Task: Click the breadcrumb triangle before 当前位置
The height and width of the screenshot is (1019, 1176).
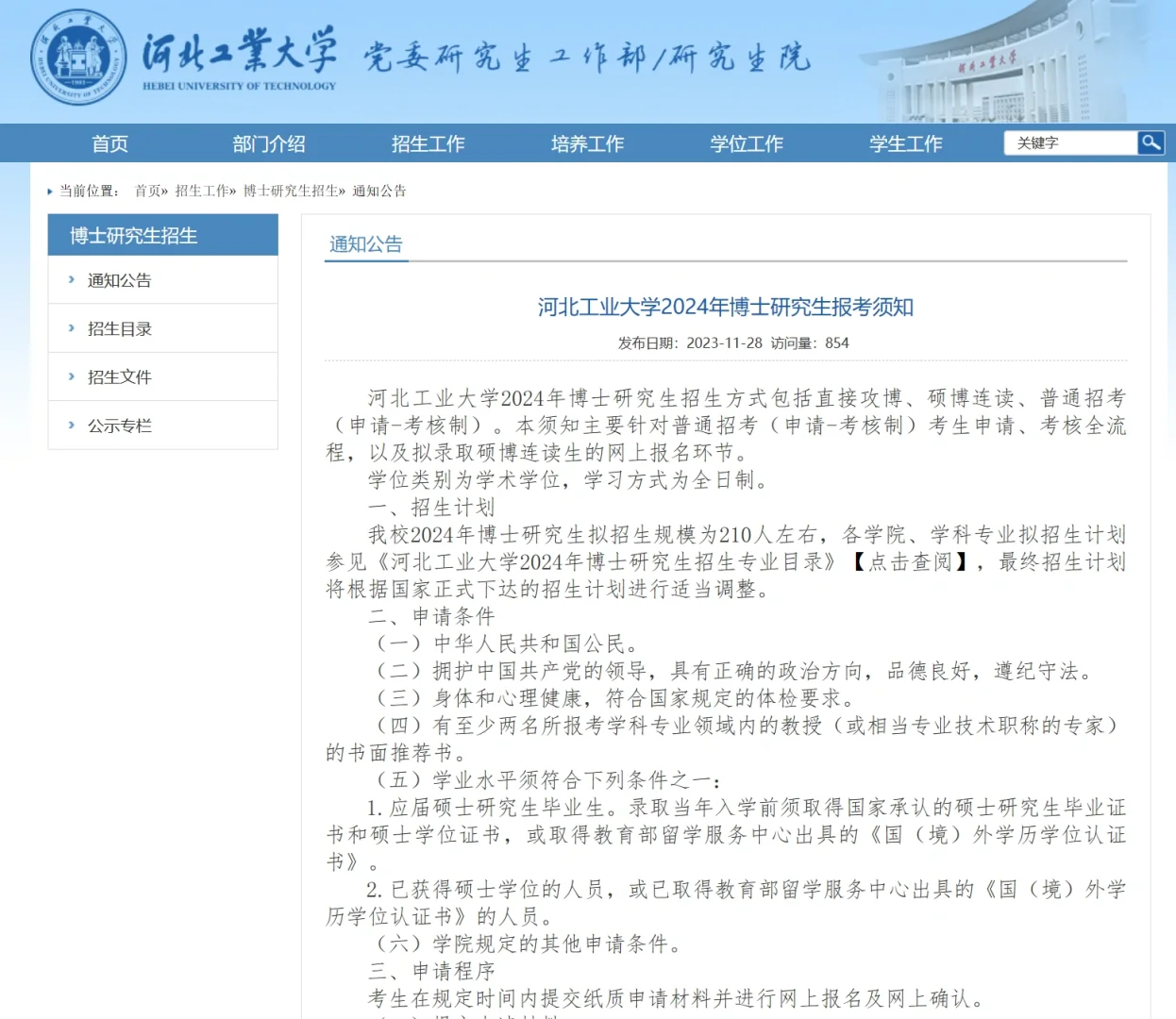Action: click(x=50, y=192)
